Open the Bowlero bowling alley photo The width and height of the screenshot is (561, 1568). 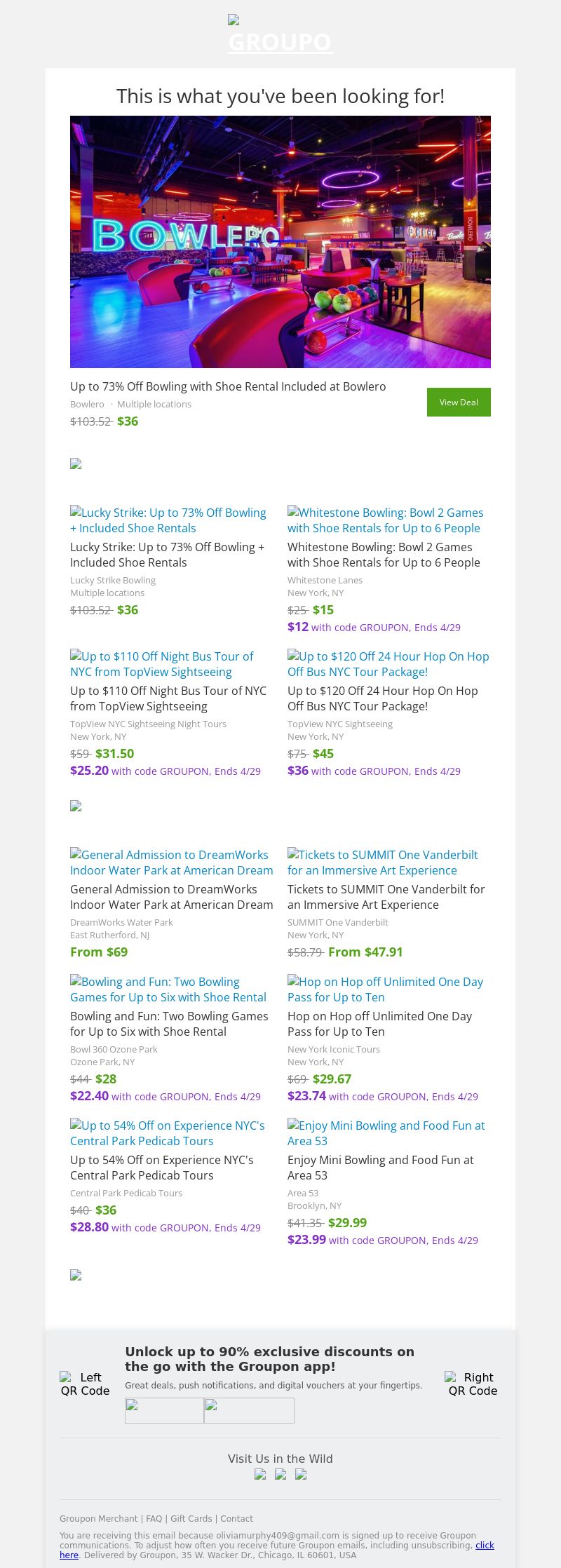[280, 241]
